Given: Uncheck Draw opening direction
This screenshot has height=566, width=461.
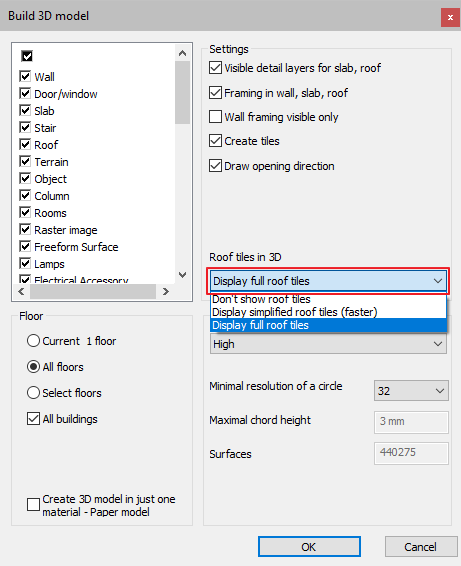Looking at the screenshot, I should point(216,166).
